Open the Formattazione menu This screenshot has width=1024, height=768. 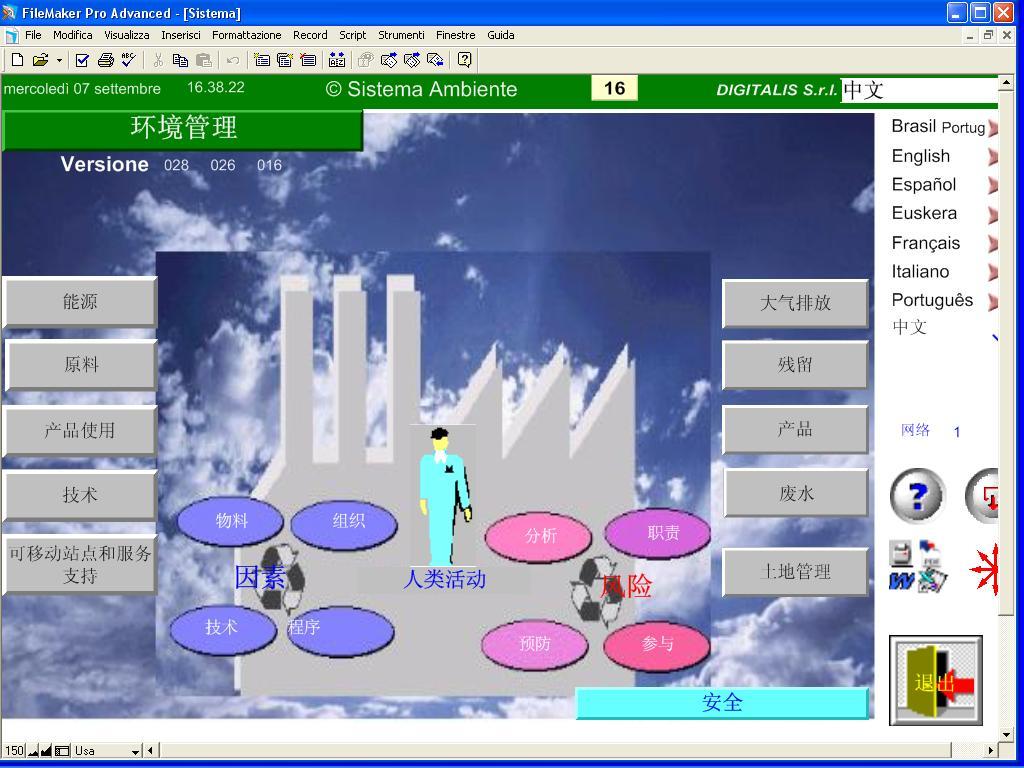coord(246,35)
